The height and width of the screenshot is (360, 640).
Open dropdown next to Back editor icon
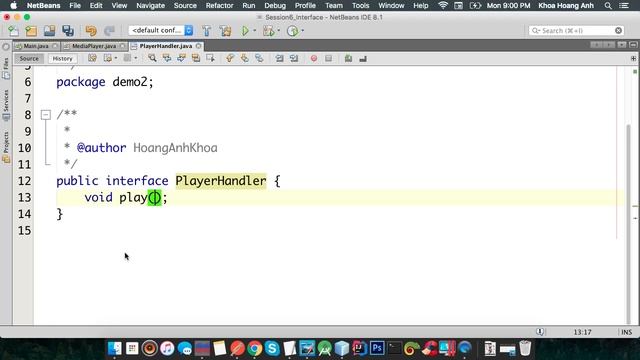pos(116,58)
